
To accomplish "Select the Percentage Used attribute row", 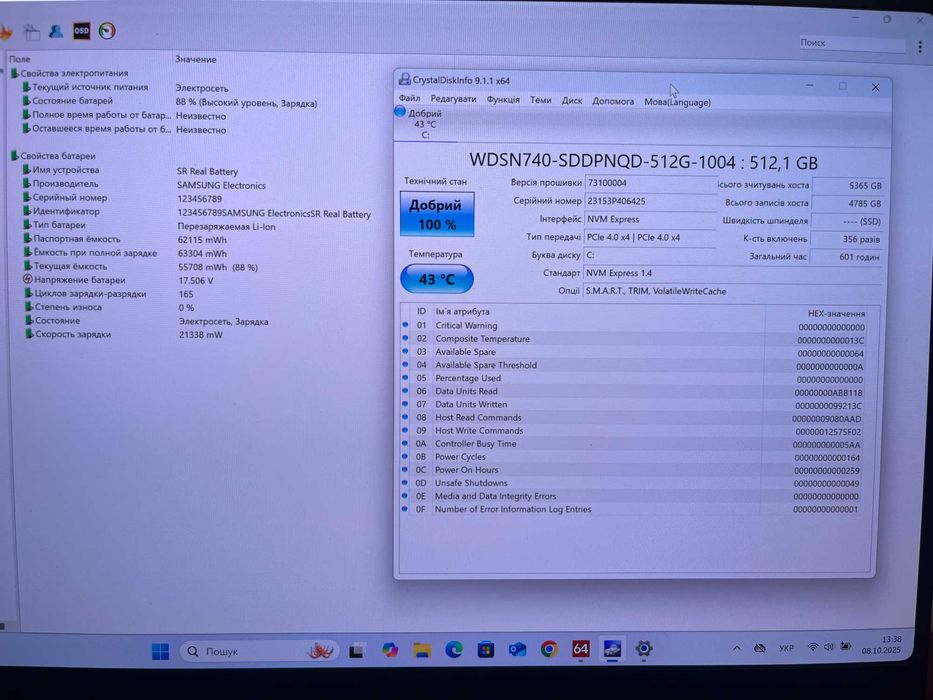I will (x=635, y=379).
